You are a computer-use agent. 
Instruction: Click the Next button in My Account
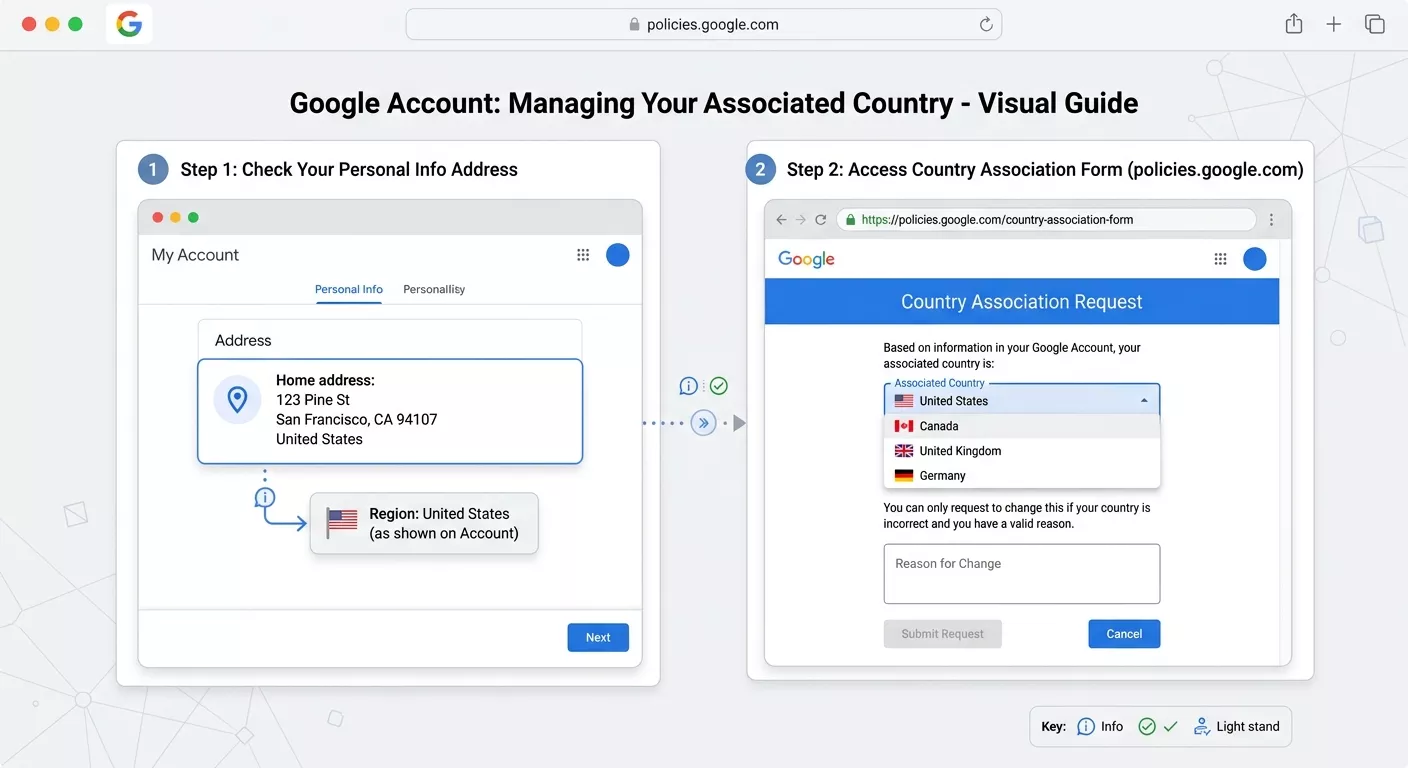tap(598, 638)
